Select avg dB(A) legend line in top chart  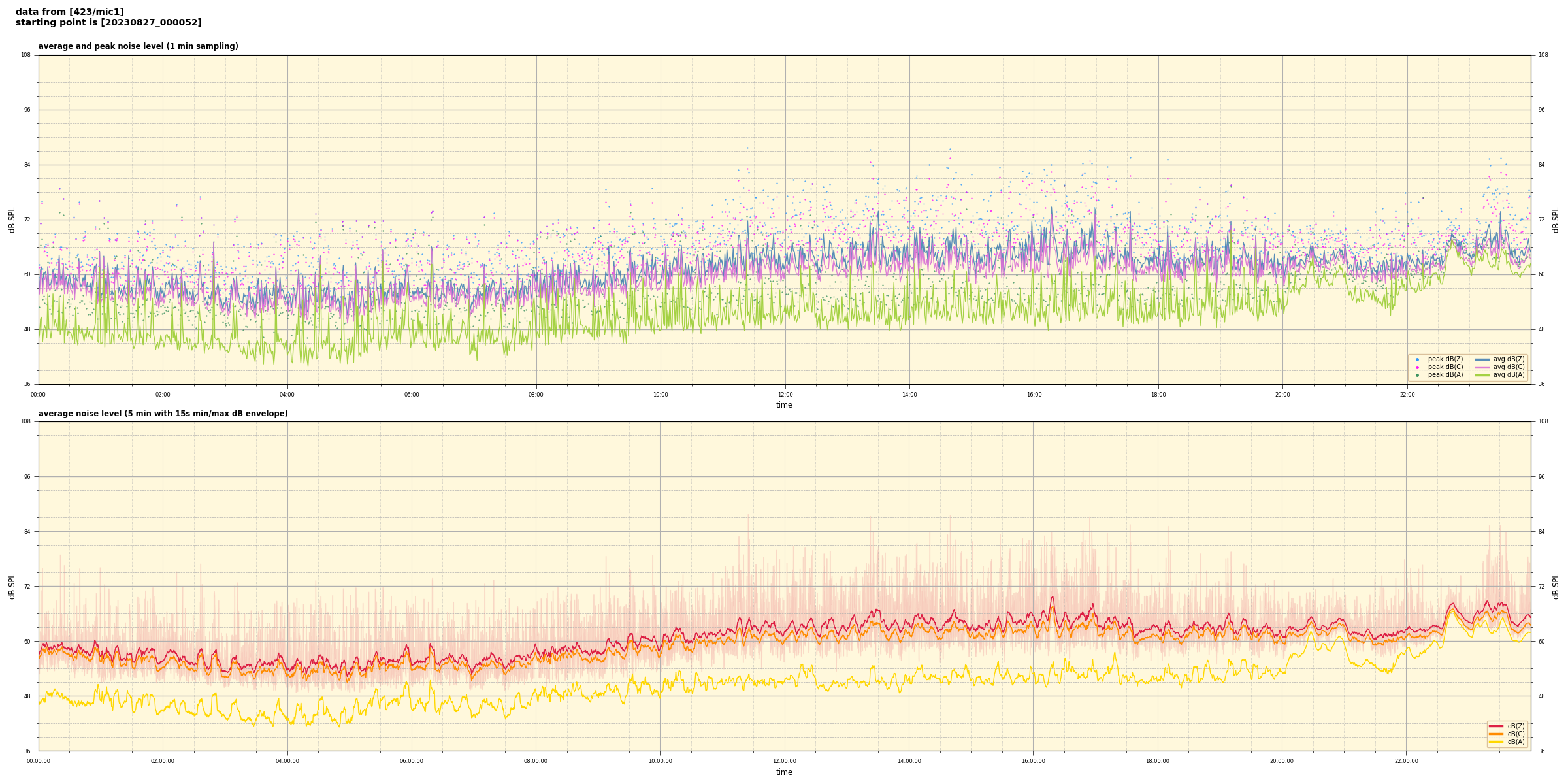click(1482, 375)
